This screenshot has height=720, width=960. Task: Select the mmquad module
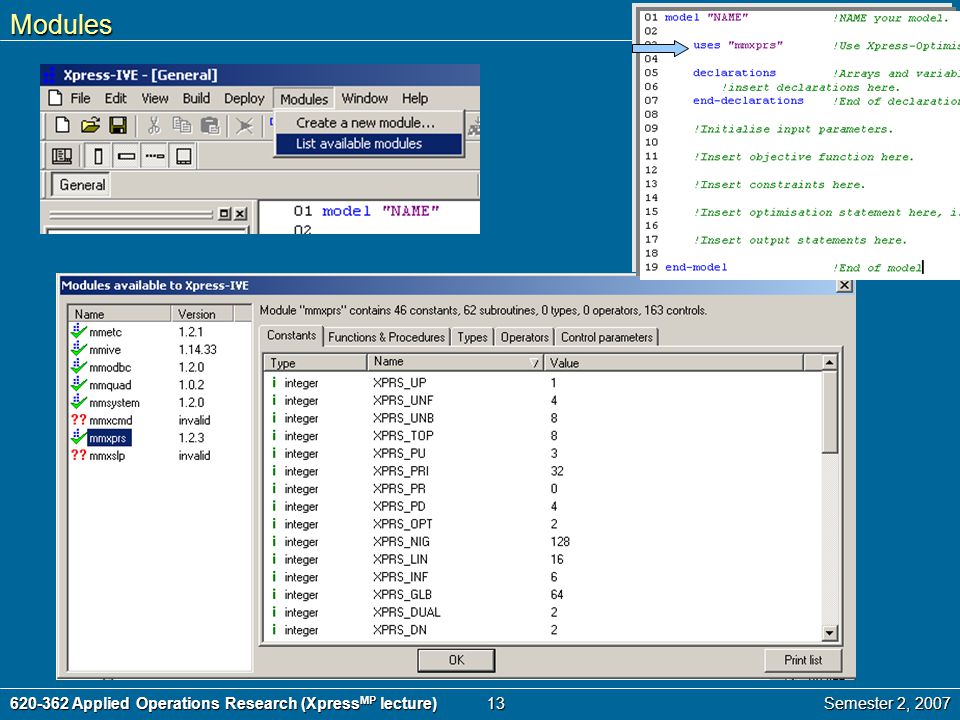(110, 386)
